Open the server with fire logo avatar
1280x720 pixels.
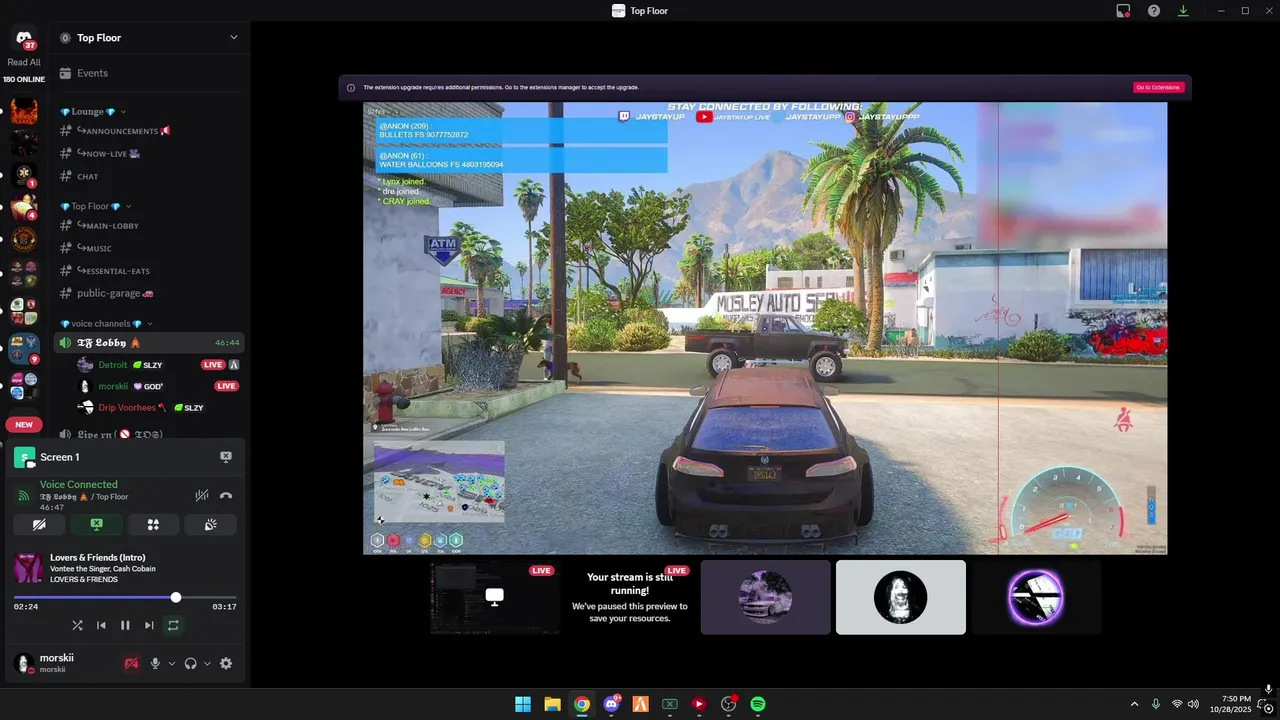click(x=24, y=110)
